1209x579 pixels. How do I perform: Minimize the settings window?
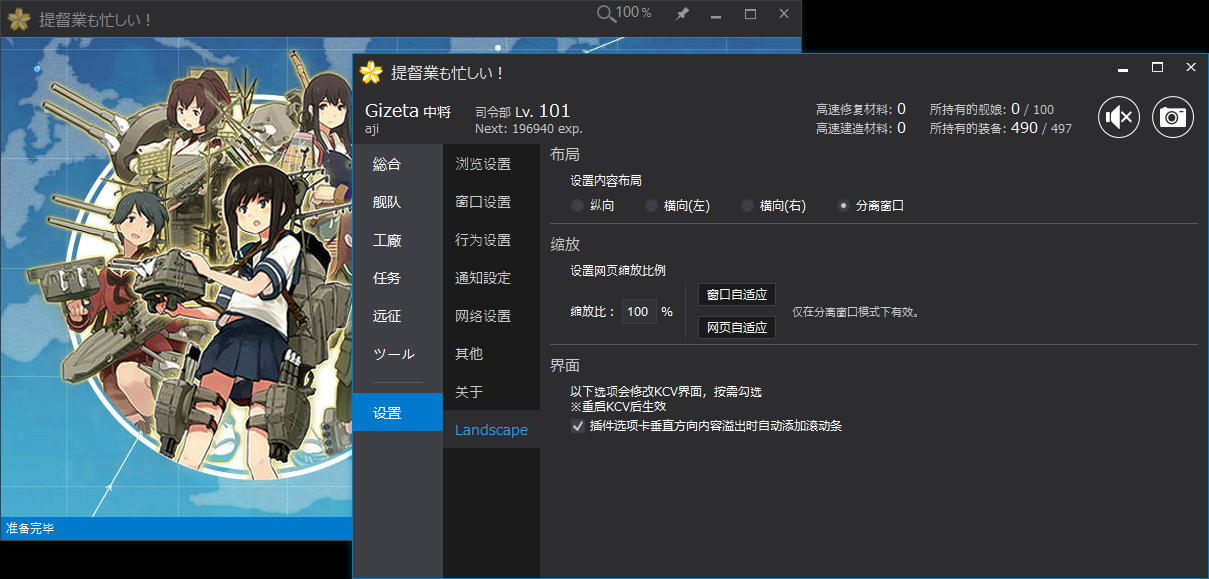click(x=1124, y=68)
